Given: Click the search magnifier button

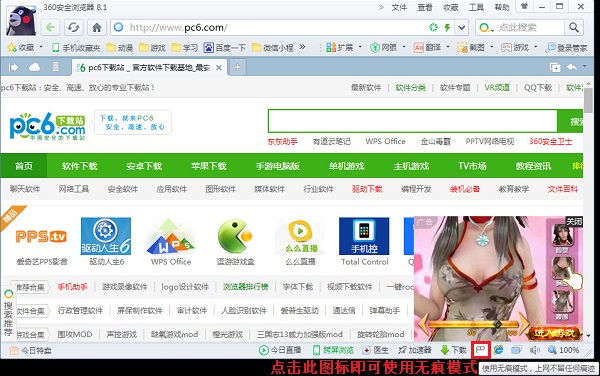Looking at the screenshot, I should (574, 28).
